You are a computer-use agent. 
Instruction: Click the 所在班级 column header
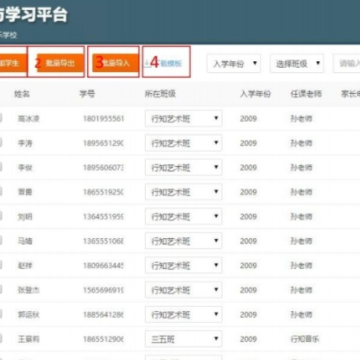[x=160, y=94]
